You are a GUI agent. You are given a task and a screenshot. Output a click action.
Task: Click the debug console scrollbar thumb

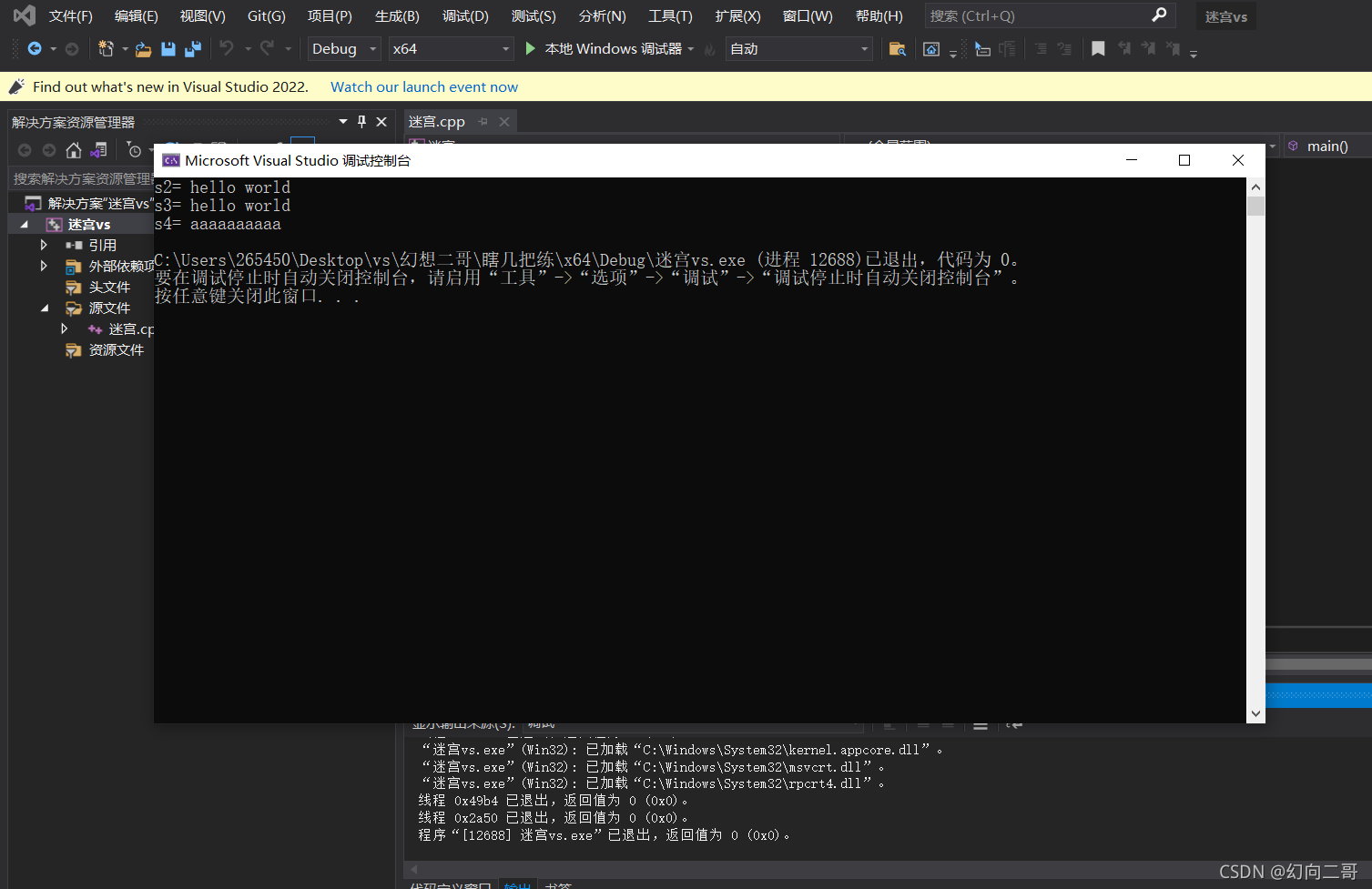[x=1256, y=206]
